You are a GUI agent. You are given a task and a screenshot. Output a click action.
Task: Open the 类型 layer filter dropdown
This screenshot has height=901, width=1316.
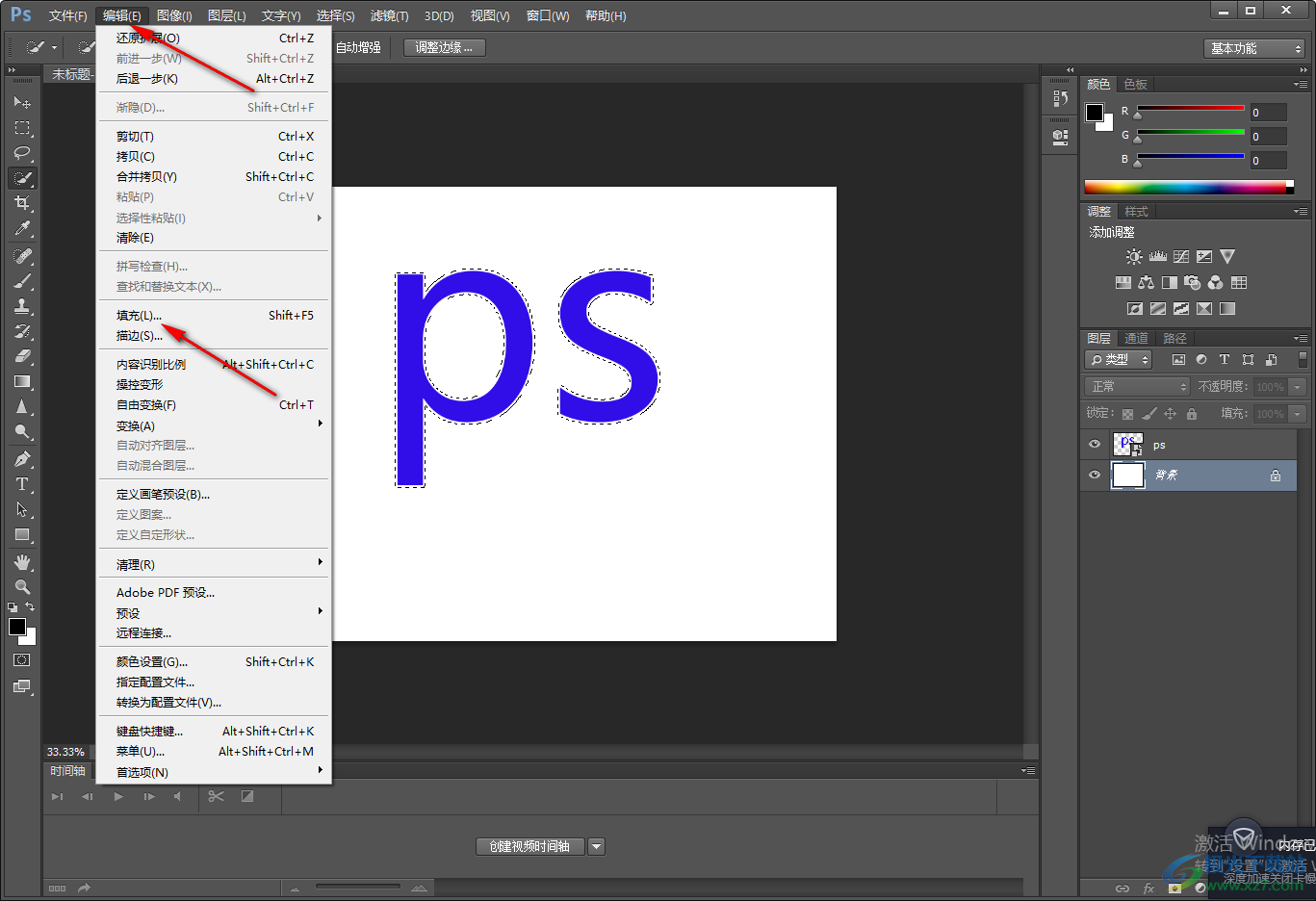pos(1119,359)
